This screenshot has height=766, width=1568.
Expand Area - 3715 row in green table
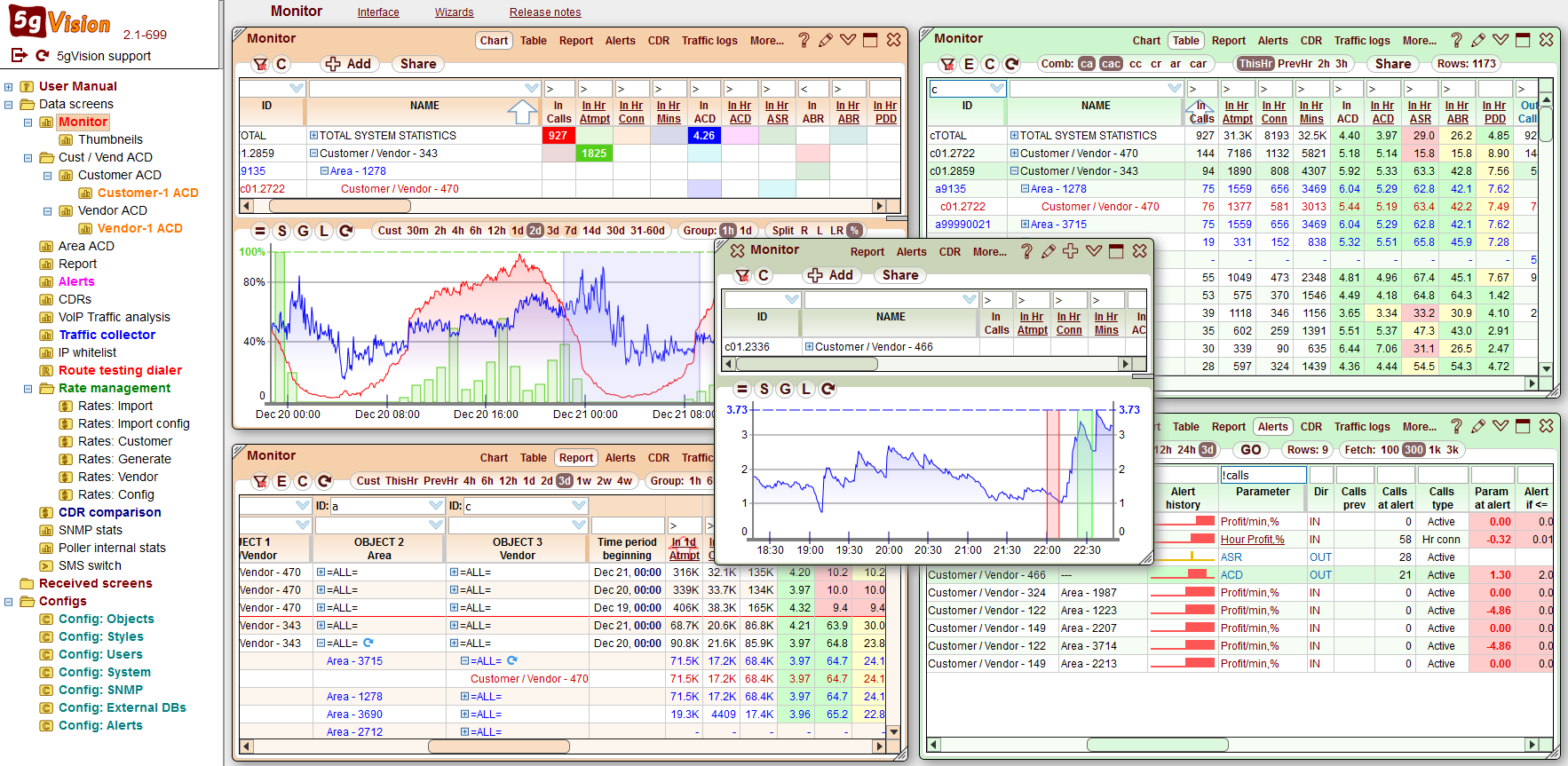1025,225
